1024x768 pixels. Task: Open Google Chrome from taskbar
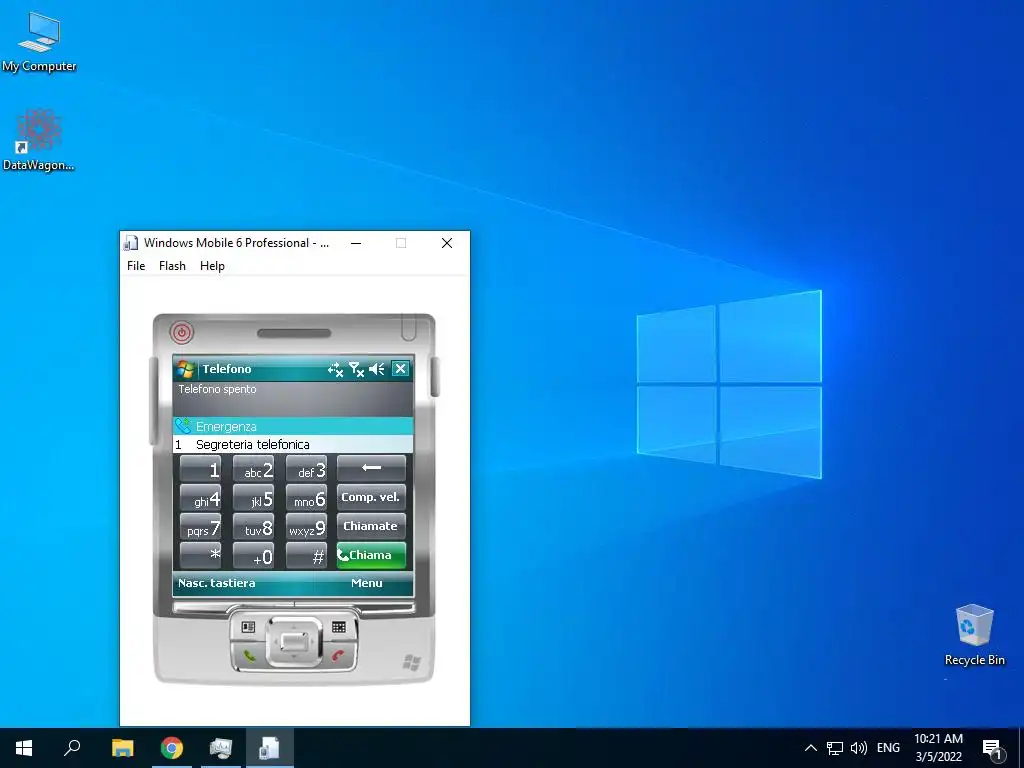click(x=172, y=748)
